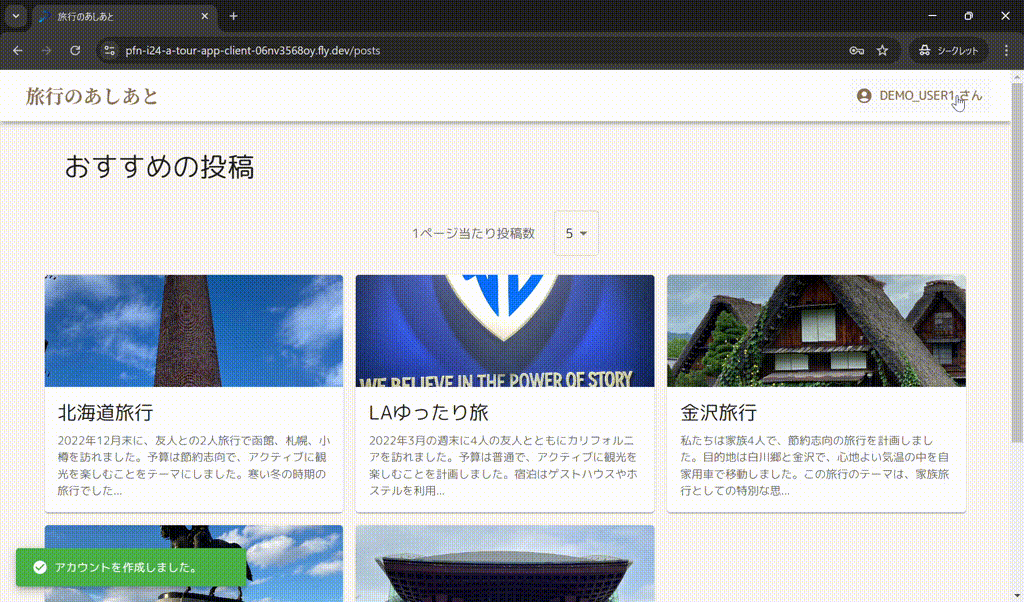Open the posts-per-page dropdown showing 5
The width and height of the screenshot is (1024, 602).
(x=576, y=233)
